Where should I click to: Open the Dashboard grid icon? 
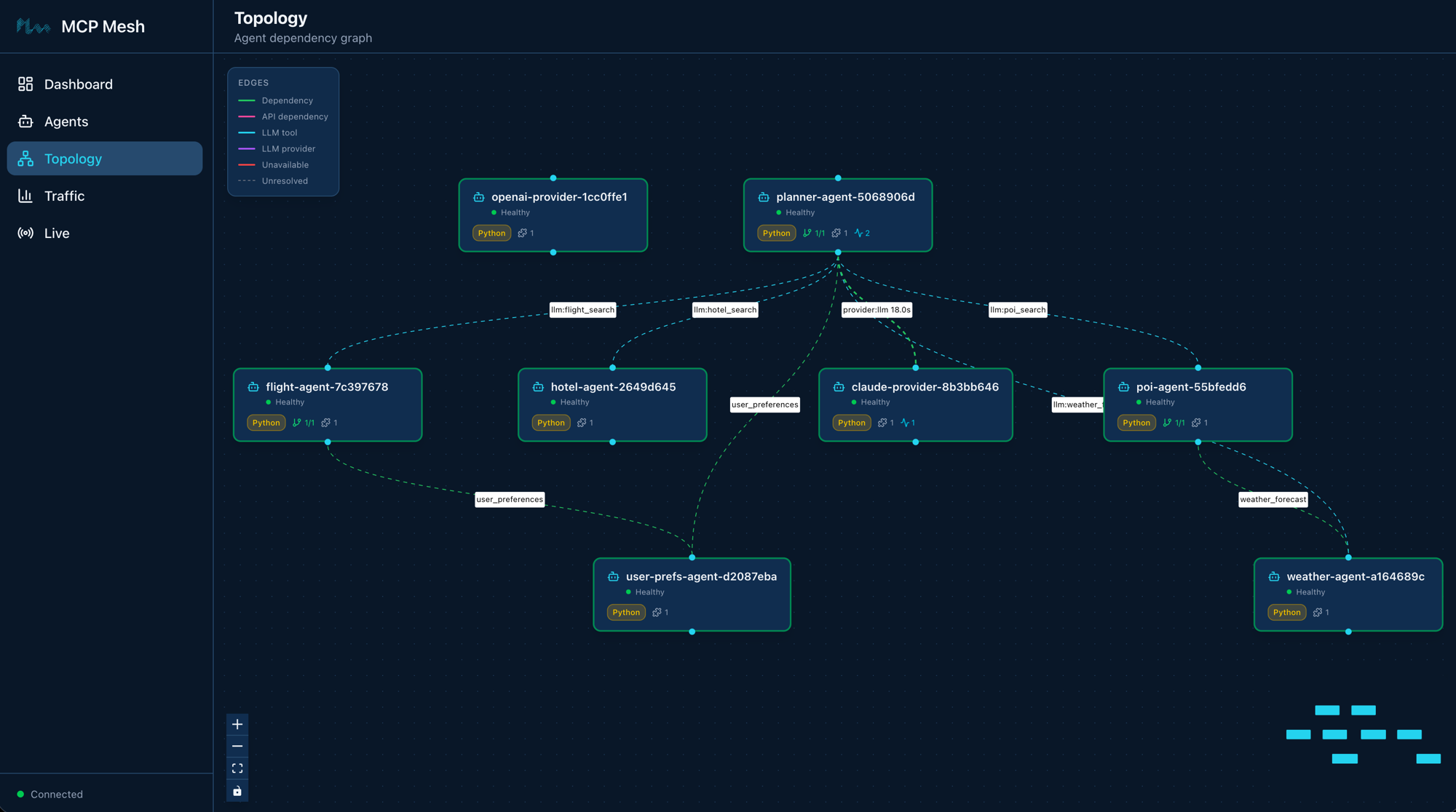(x=25, y=84)
